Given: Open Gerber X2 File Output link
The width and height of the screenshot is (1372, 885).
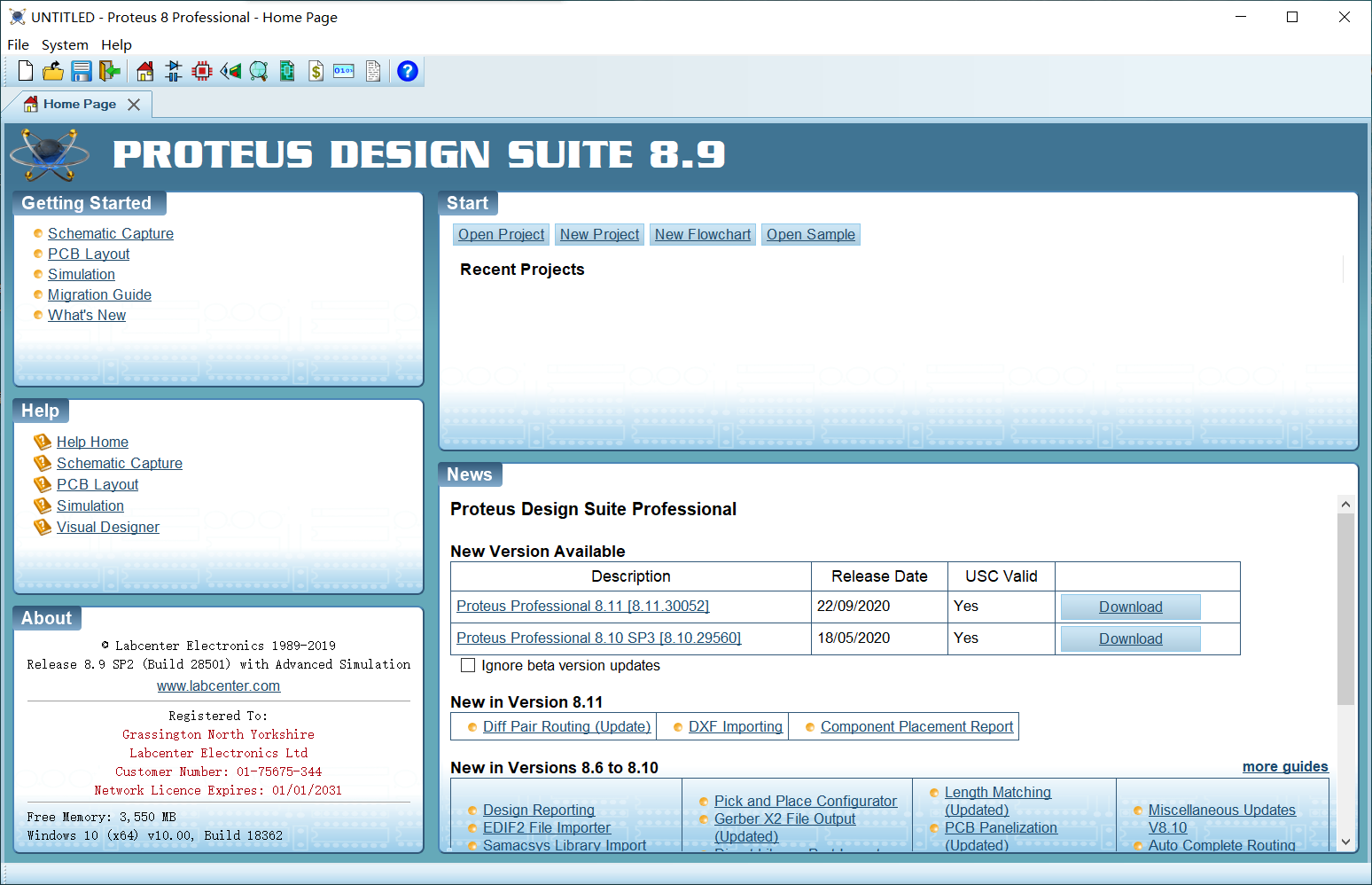Looking at the screenshot, I should pos(785,827).
